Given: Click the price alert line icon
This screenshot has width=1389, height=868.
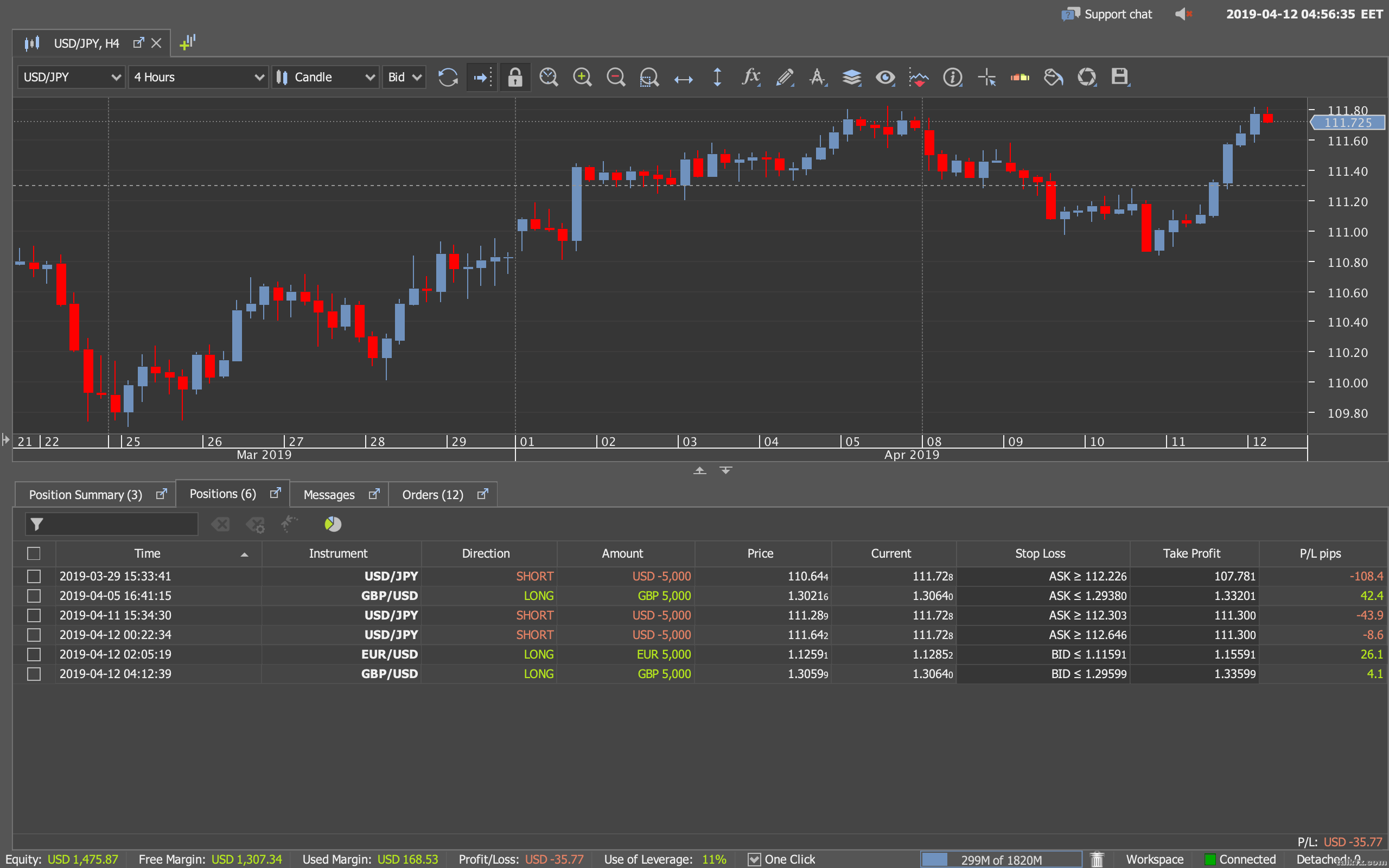Looking at the screenshot, I should pyautogui.click(x=919, y=77).
